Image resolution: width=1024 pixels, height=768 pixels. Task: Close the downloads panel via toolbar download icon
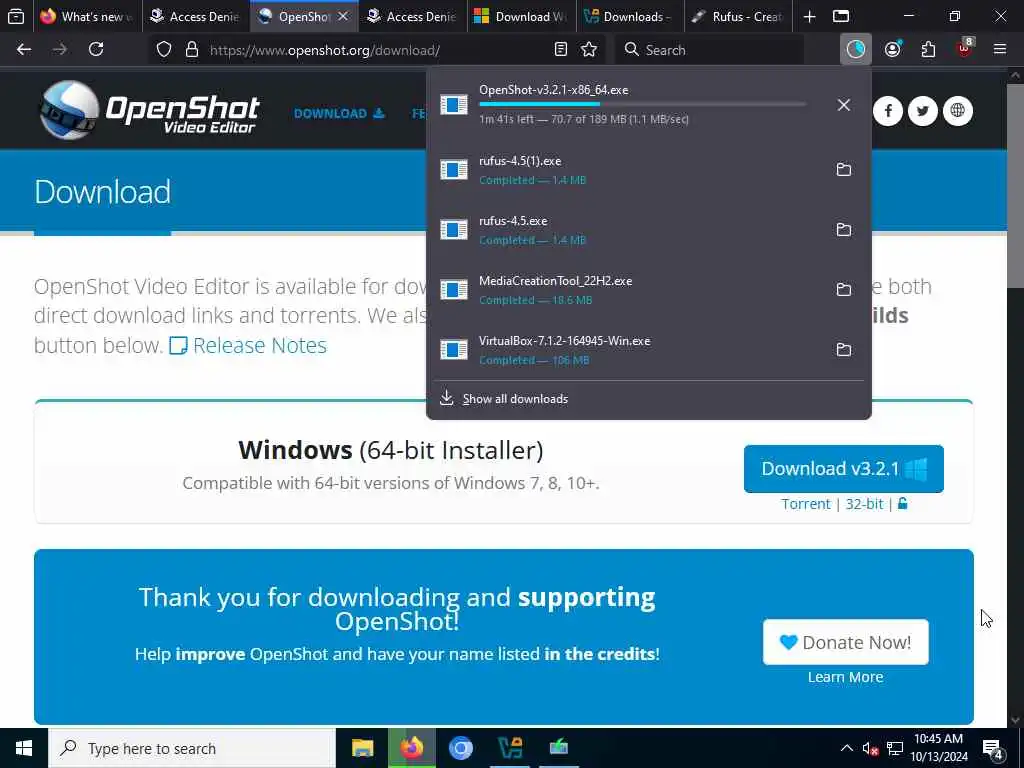click(856, 50)
